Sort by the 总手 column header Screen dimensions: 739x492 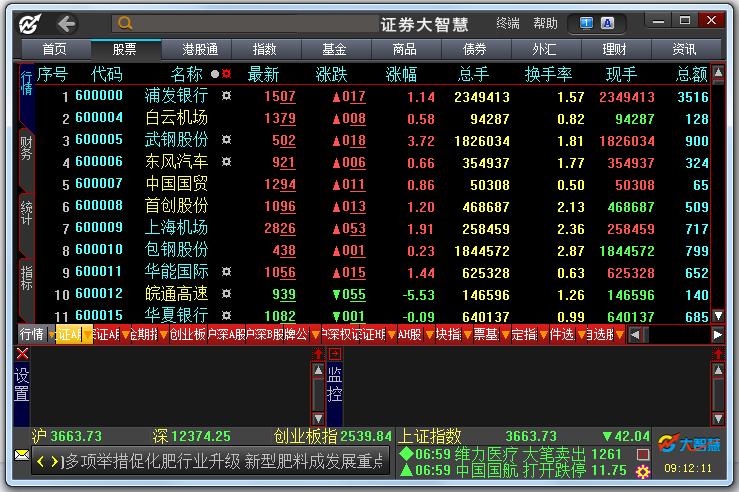pyautogui.click(x=473, y=74)
